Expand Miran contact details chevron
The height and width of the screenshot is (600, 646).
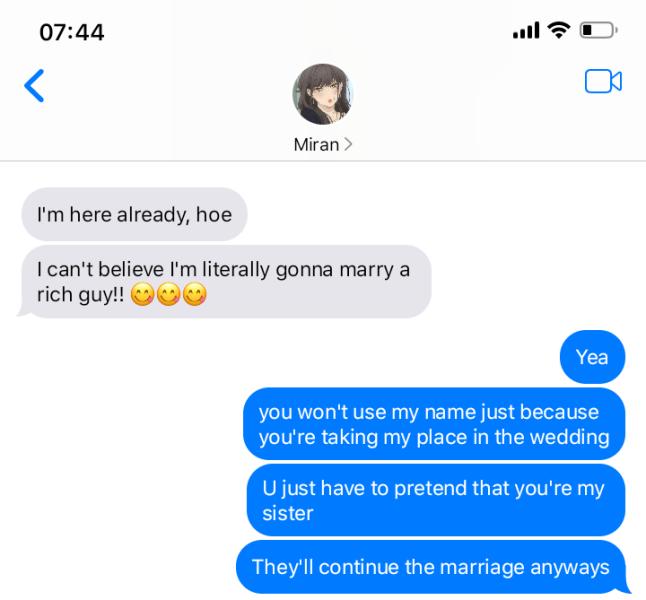point(348,144)
